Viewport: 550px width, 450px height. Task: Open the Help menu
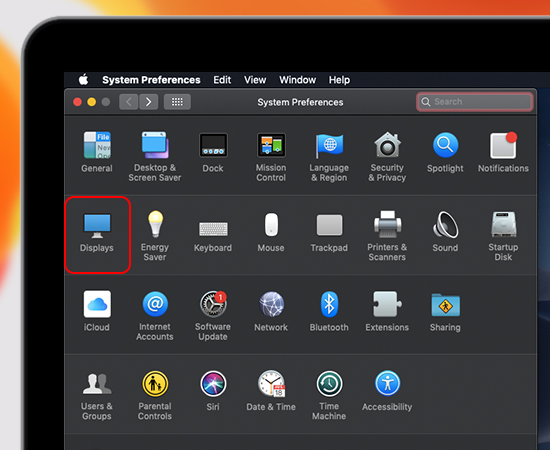coord(339,80)
